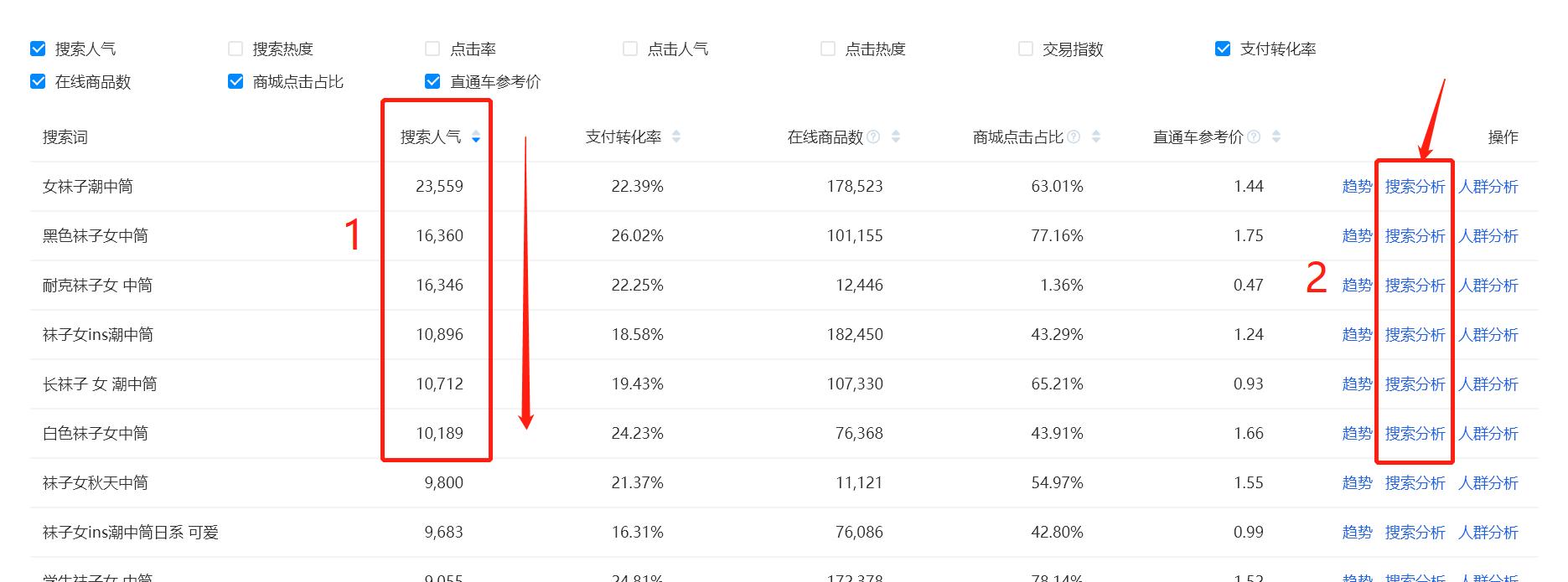Click conversion rate value 26.02%

pos(637,235)
